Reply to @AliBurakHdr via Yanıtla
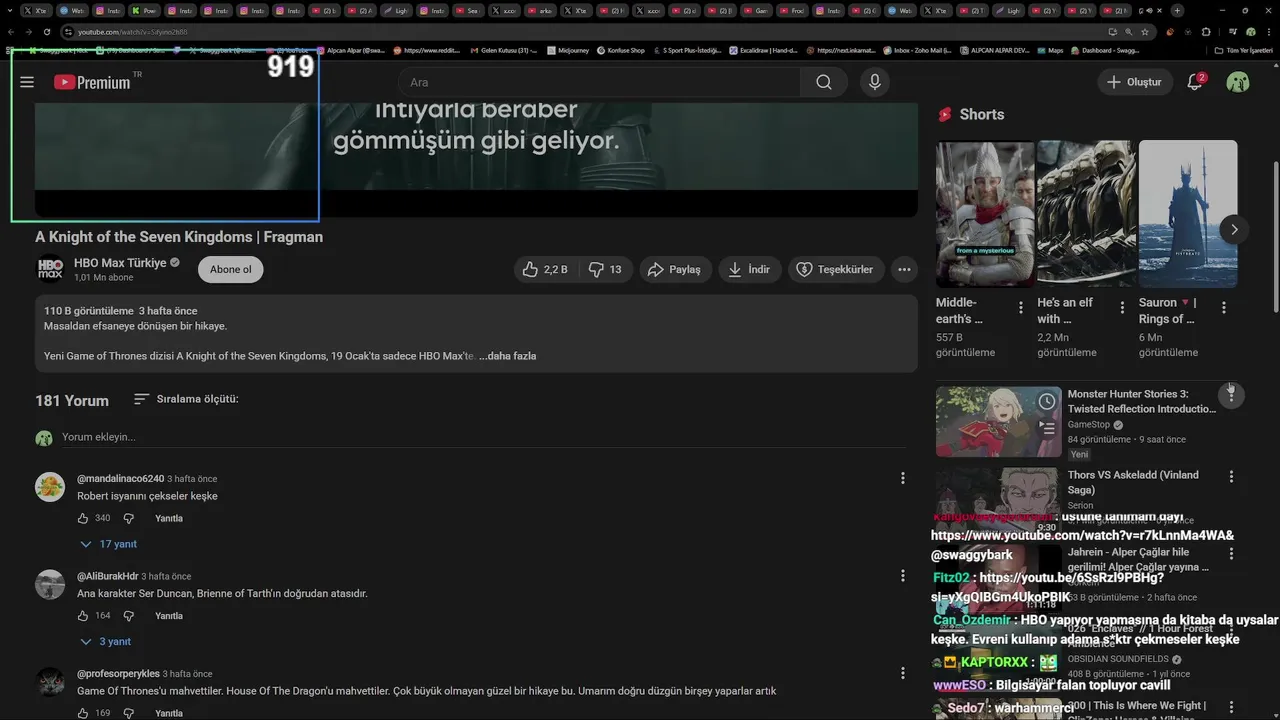Screen dimensions: 1280x720 coord(169,616)
